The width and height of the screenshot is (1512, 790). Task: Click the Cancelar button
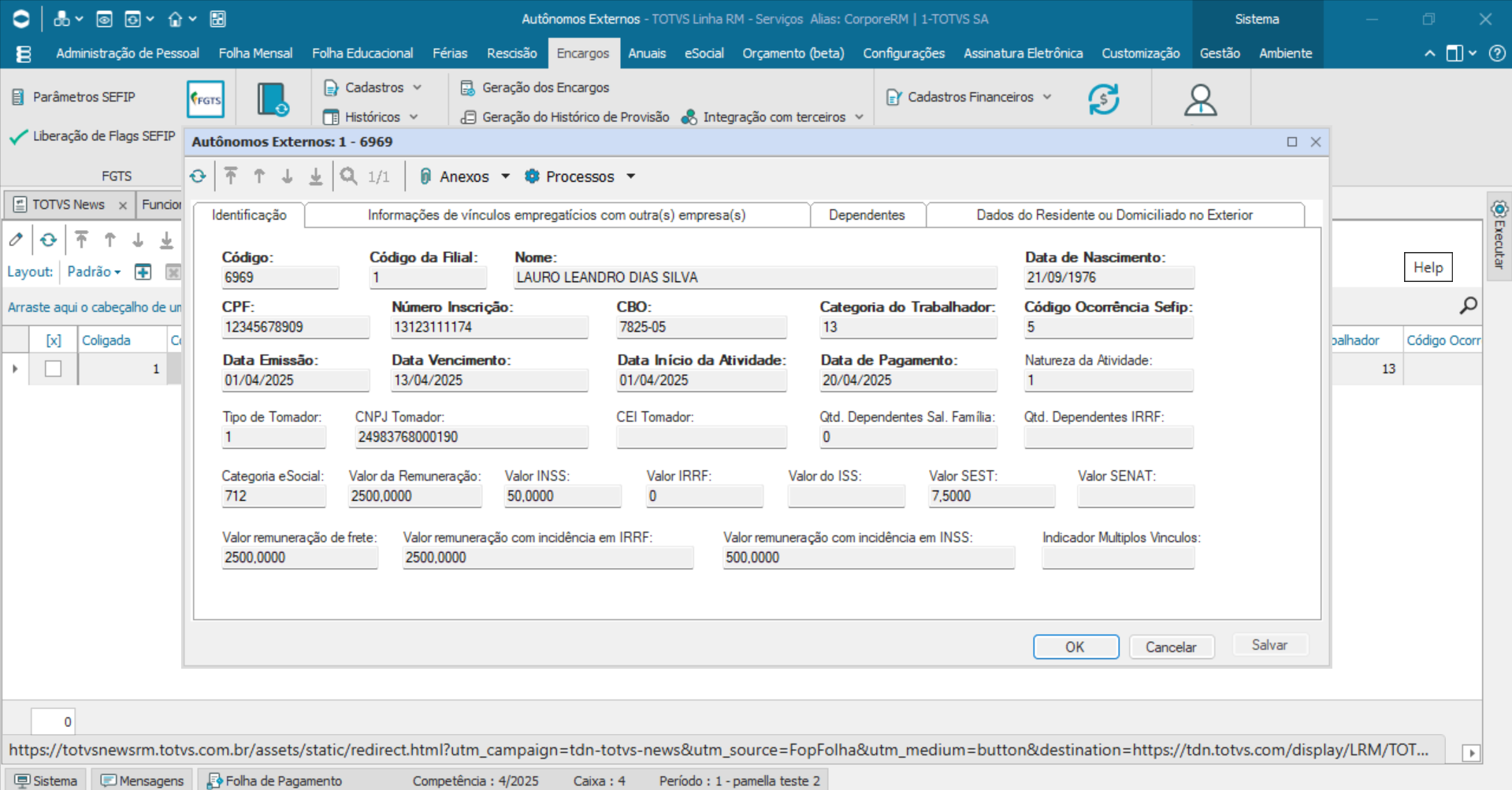coord(1171,647)
